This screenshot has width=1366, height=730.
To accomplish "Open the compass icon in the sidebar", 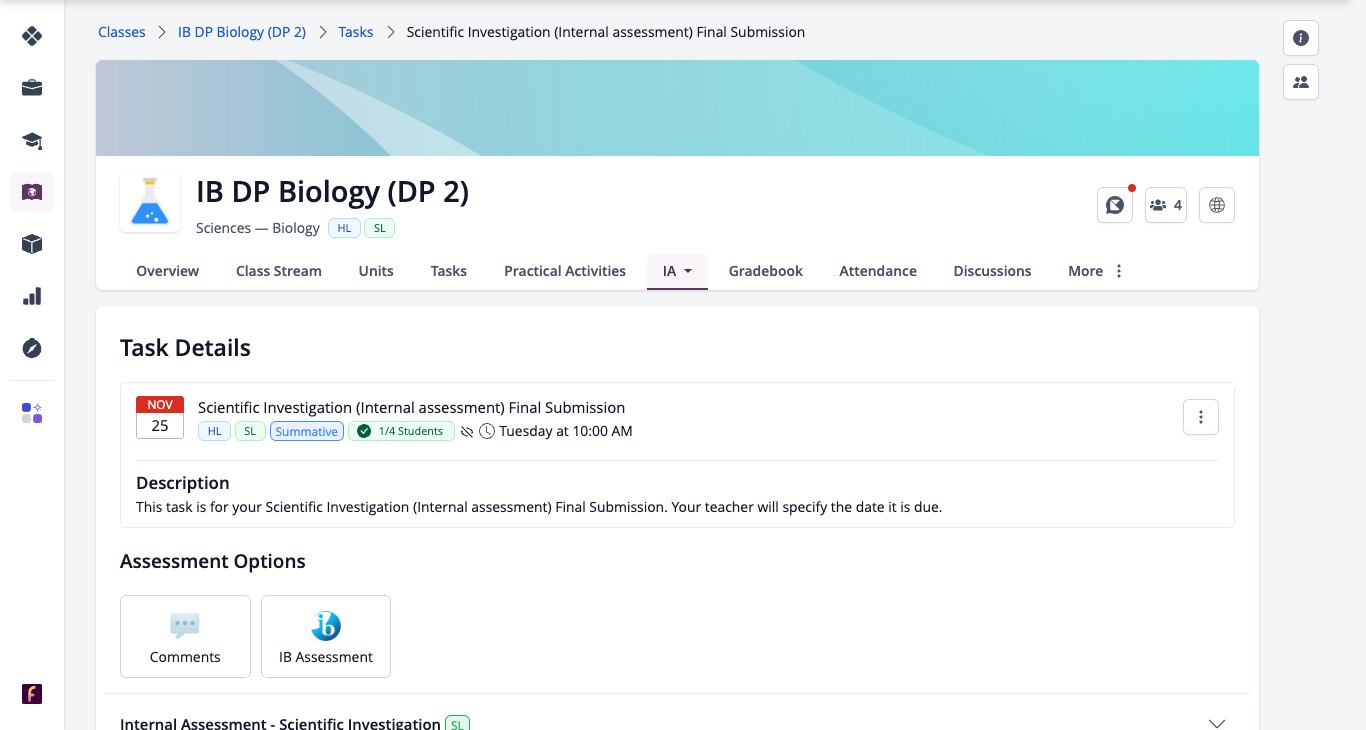I will point(32,348).
